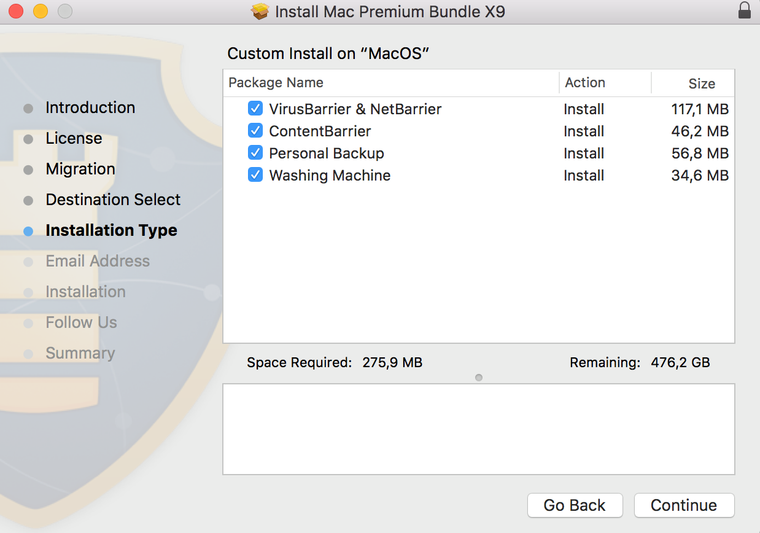Click the Migration step in sidebar
This screenshot has height=533, width=760.
[x=80, y=169]
